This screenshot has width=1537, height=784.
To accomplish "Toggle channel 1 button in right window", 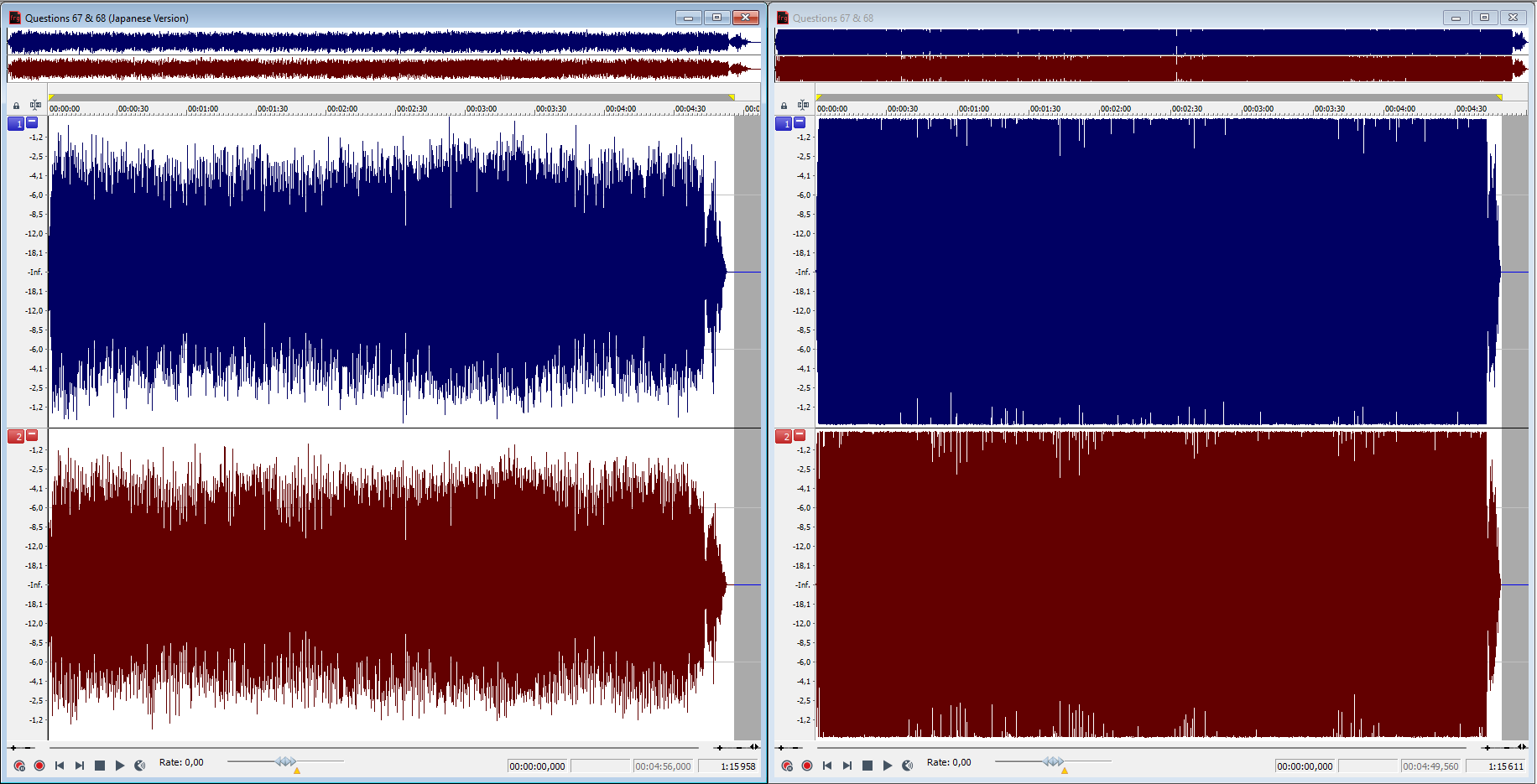I will coord(784,123).
